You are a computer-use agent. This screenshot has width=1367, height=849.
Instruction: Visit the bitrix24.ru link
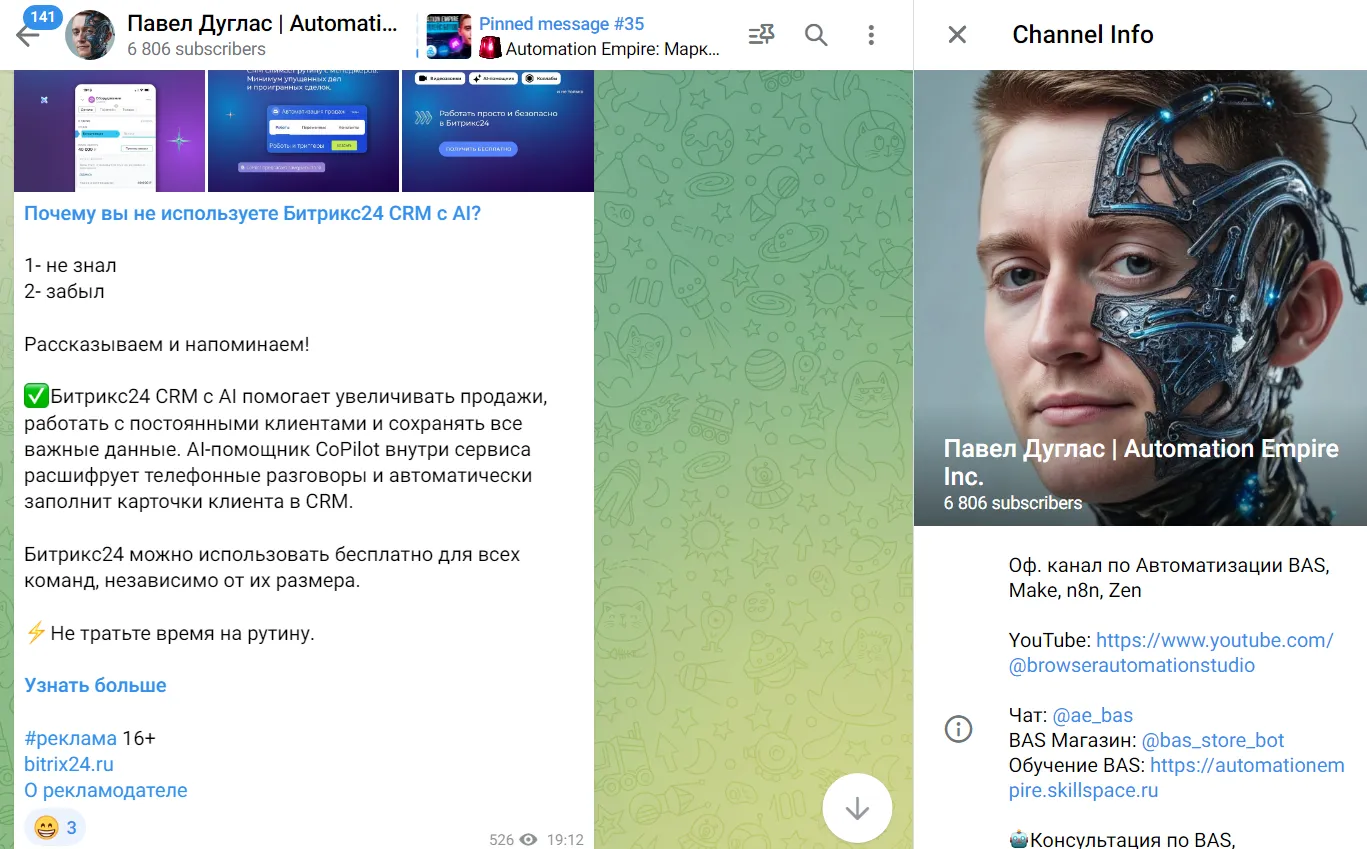pos(69,764)
